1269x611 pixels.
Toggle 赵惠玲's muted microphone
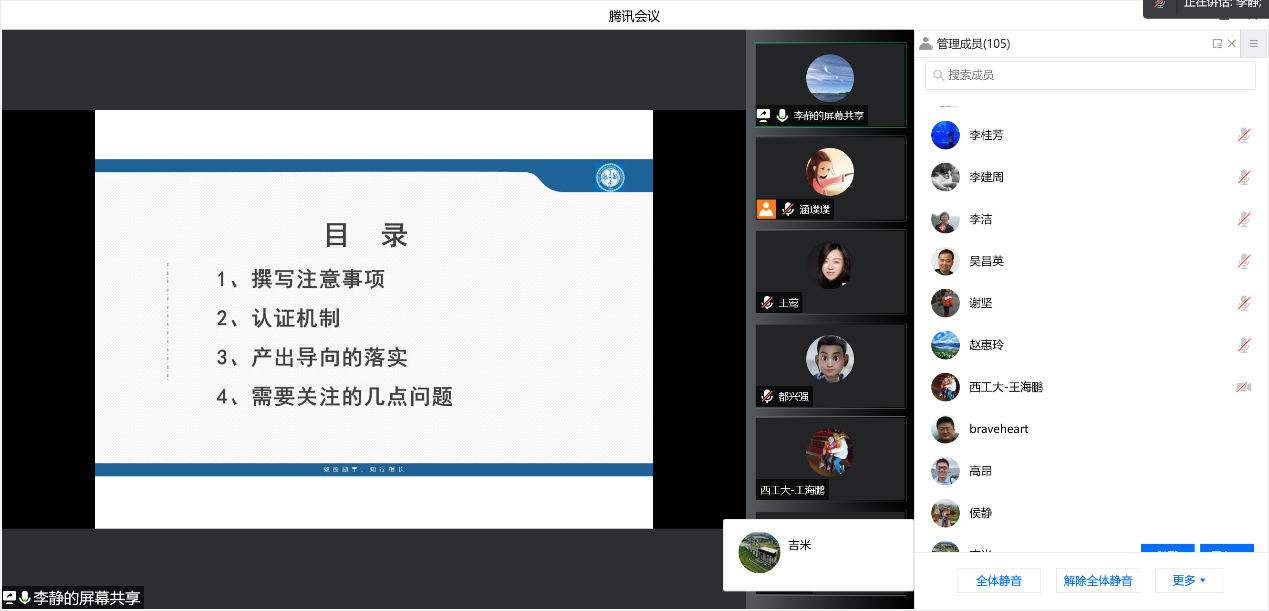pyautogui.click(x=1244, y=345)
